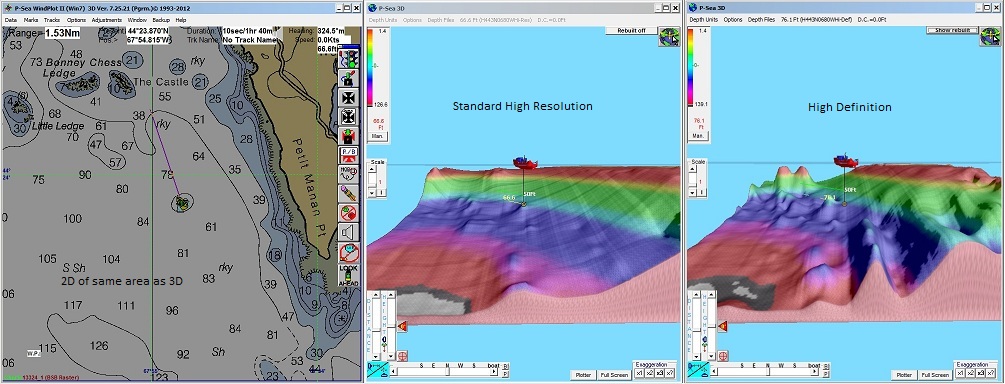Click Full Screen button in High Definition window
This screenshot has height=384, width=1005.
(x=934, y=375)
